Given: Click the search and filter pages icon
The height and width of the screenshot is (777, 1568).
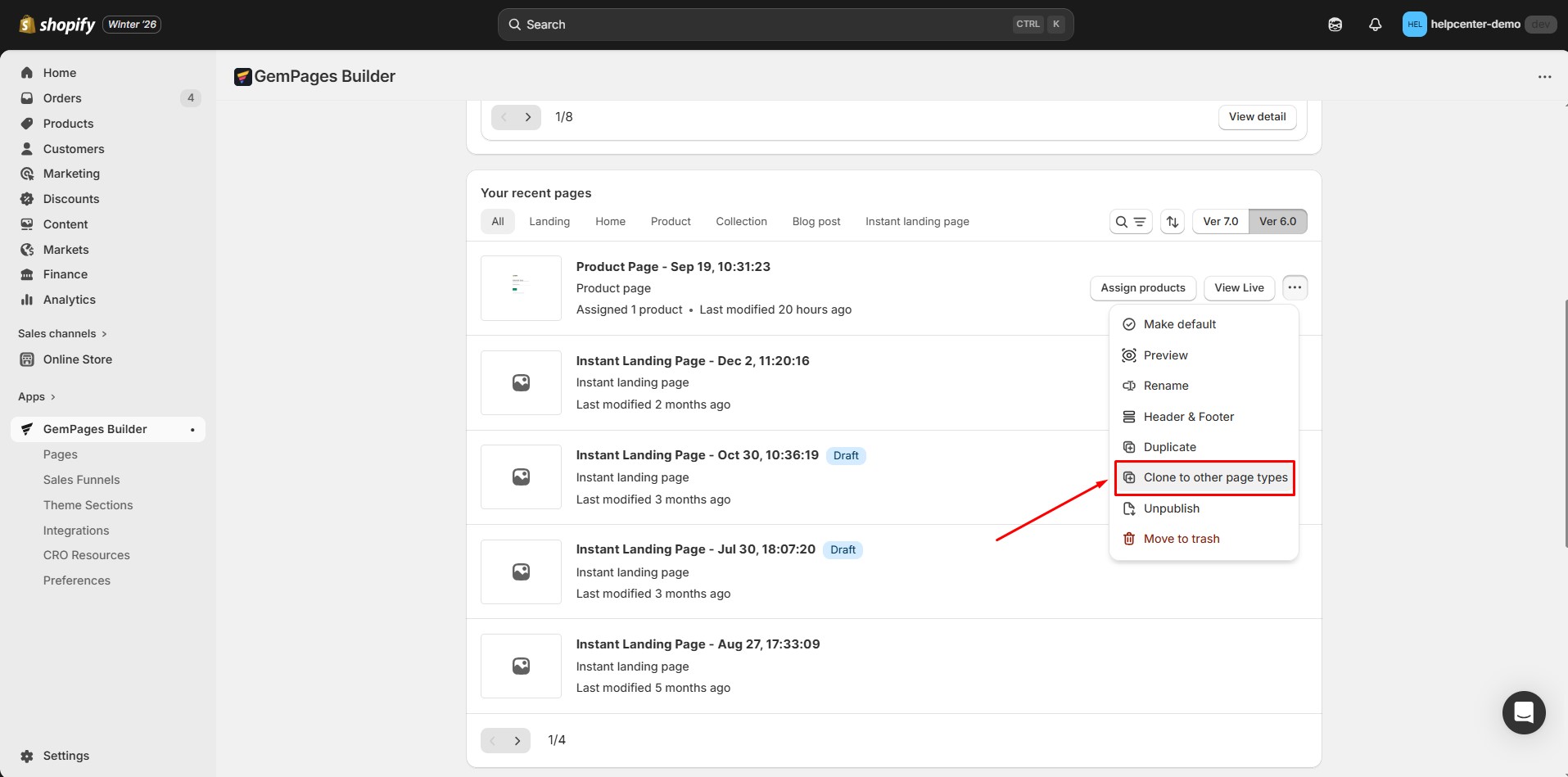Looking at the screenshot, I should pos(1130,222).
